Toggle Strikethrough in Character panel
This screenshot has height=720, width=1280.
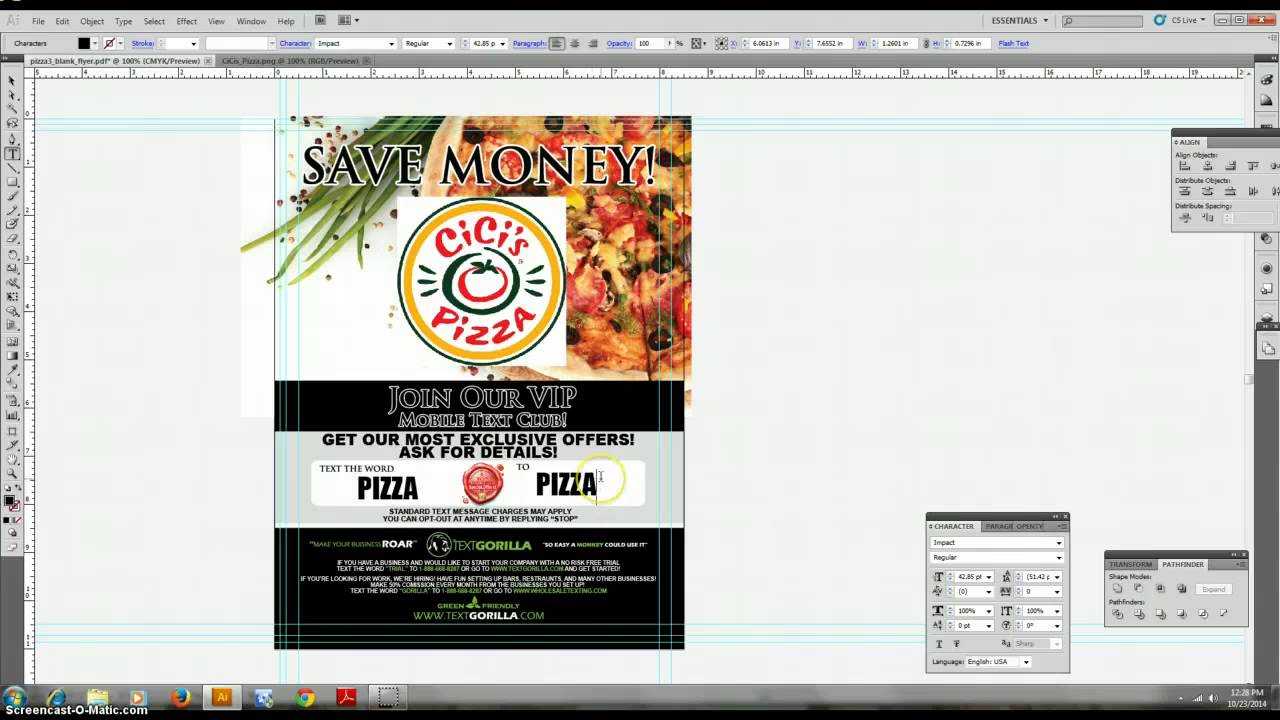(956, 644)
